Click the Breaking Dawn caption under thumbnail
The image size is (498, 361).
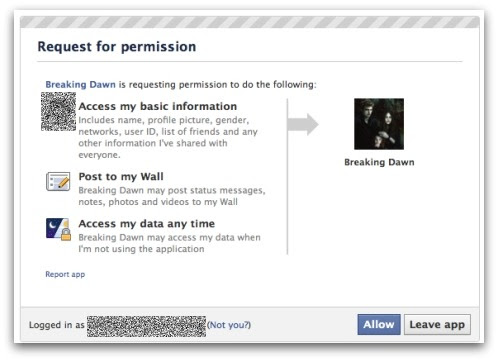[x=379, y=162]
